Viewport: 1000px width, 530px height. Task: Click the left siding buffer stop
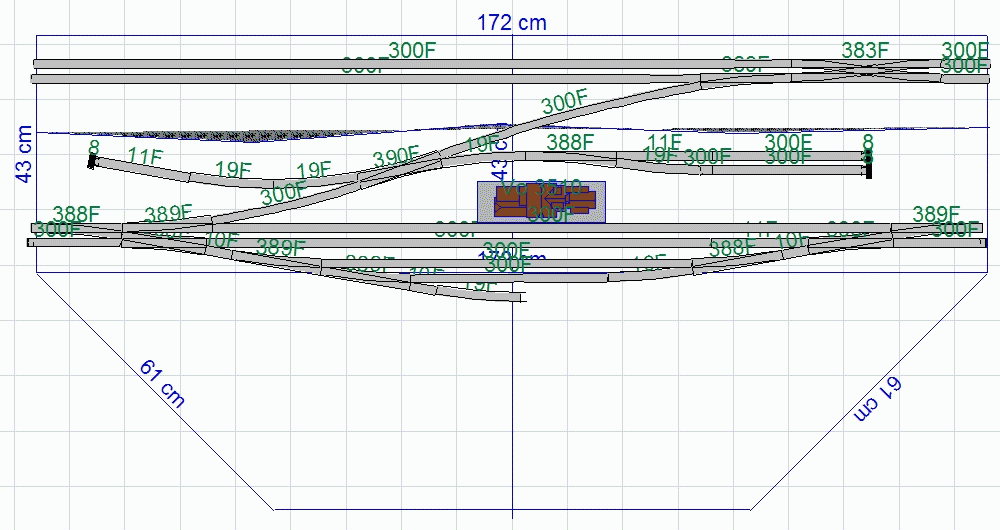point(92,162)
